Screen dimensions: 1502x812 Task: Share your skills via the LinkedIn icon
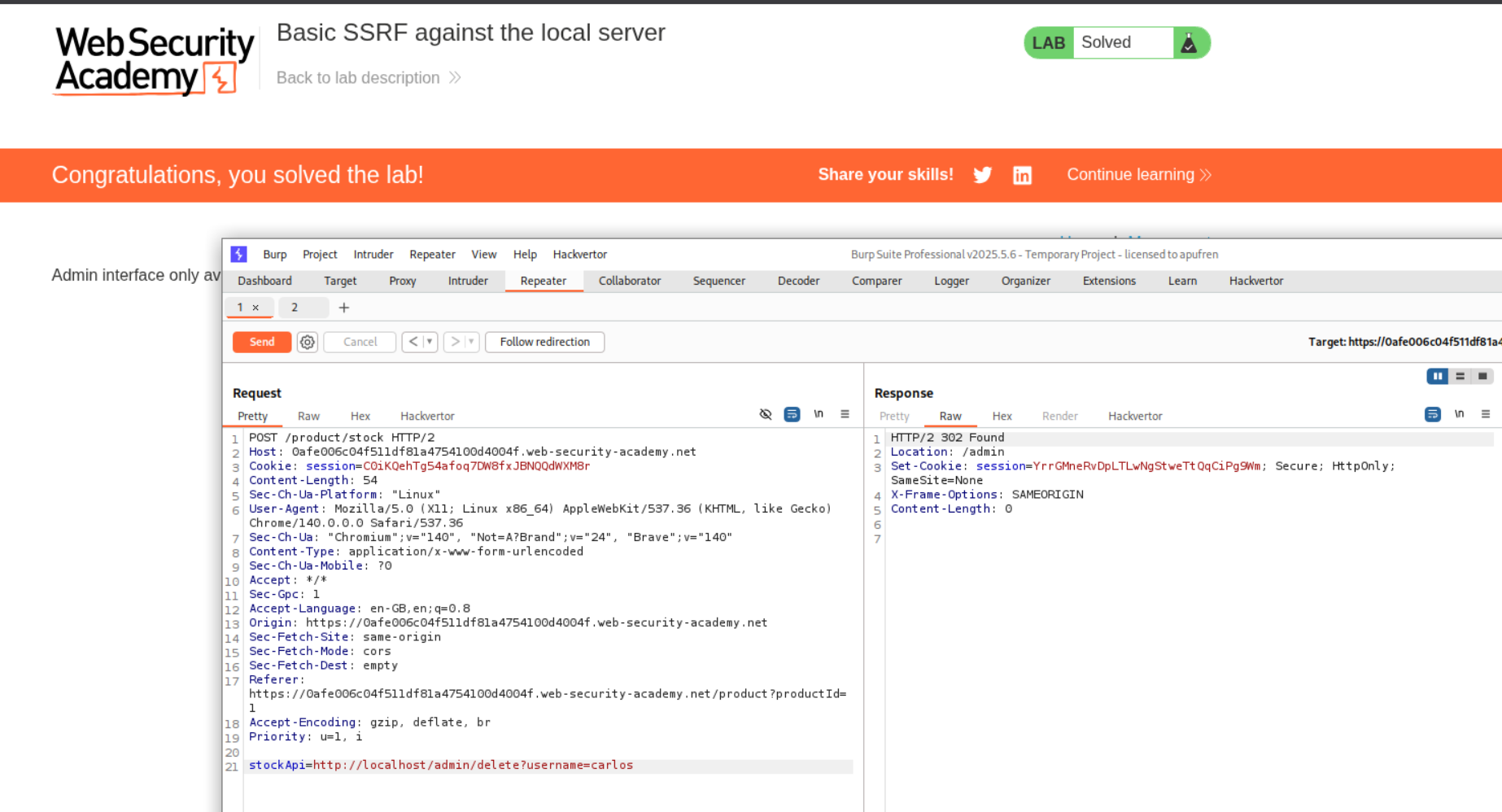1022,175
